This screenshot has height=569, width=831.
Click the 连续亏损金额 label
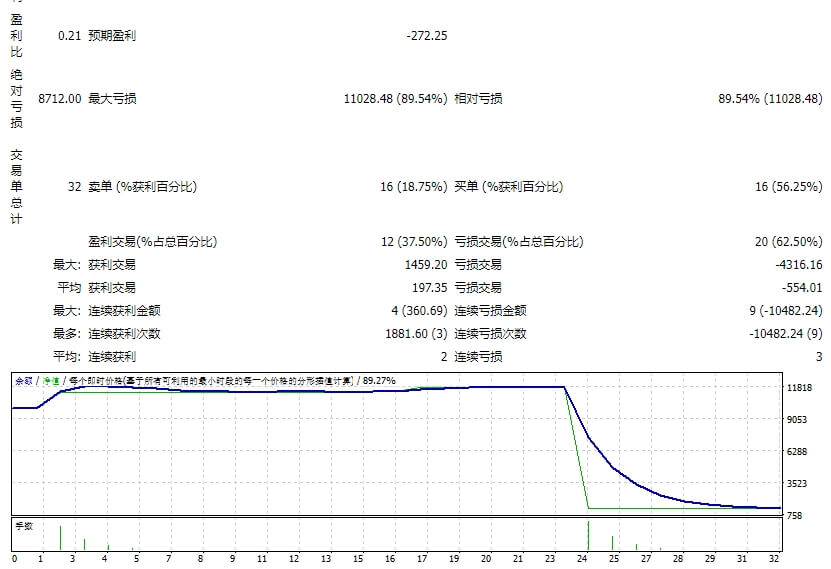pyautogui.click(x=490, y=310)
